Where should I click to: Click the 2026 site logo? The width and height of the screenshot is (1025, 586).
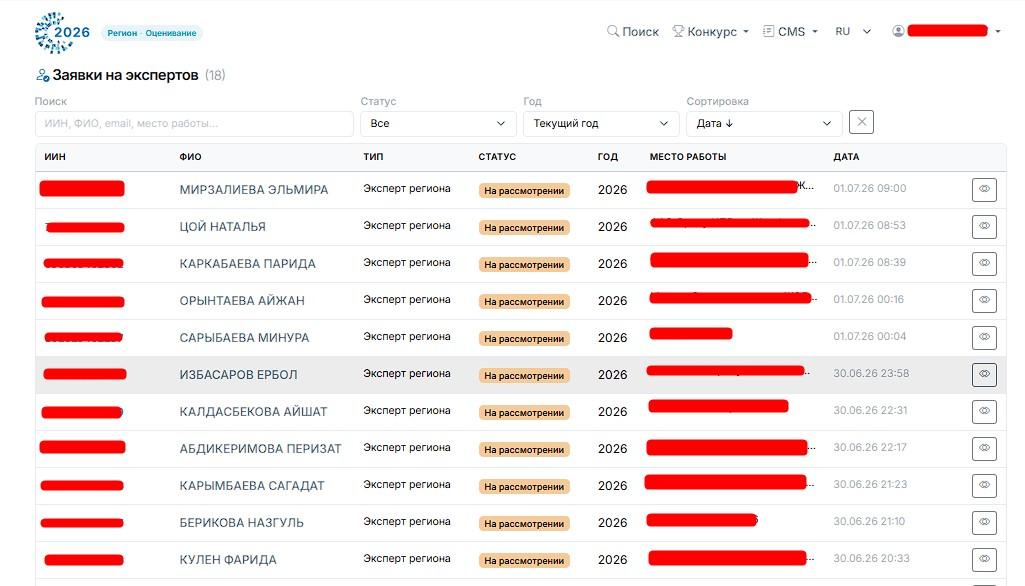click(x=62, y=33)
